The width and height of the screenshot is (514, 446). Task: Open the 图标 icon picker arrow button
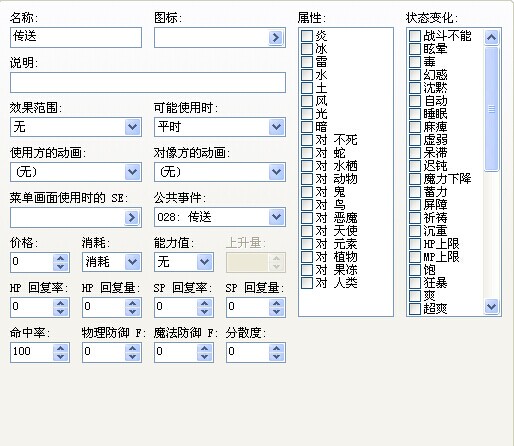pyautogui.click(x=276, y=37)
